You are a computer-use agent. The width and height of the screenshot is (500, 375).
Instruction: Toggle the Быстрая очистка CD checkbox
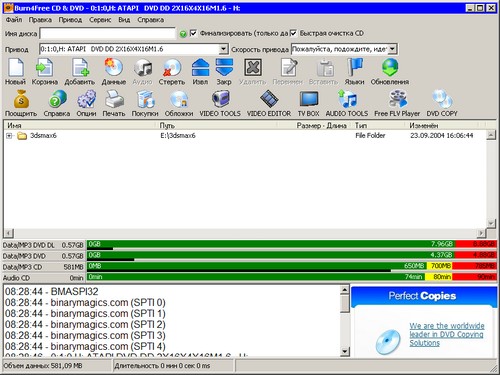(293, 33)
